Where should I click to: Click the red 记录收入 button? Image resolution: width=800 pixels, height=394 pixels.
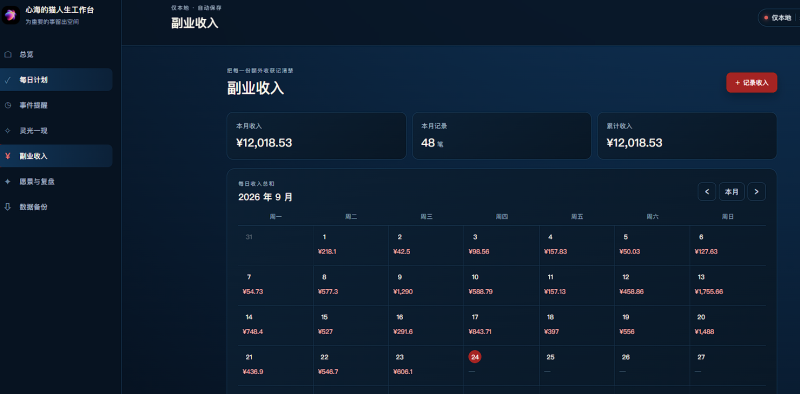click(x=752, y=83)
